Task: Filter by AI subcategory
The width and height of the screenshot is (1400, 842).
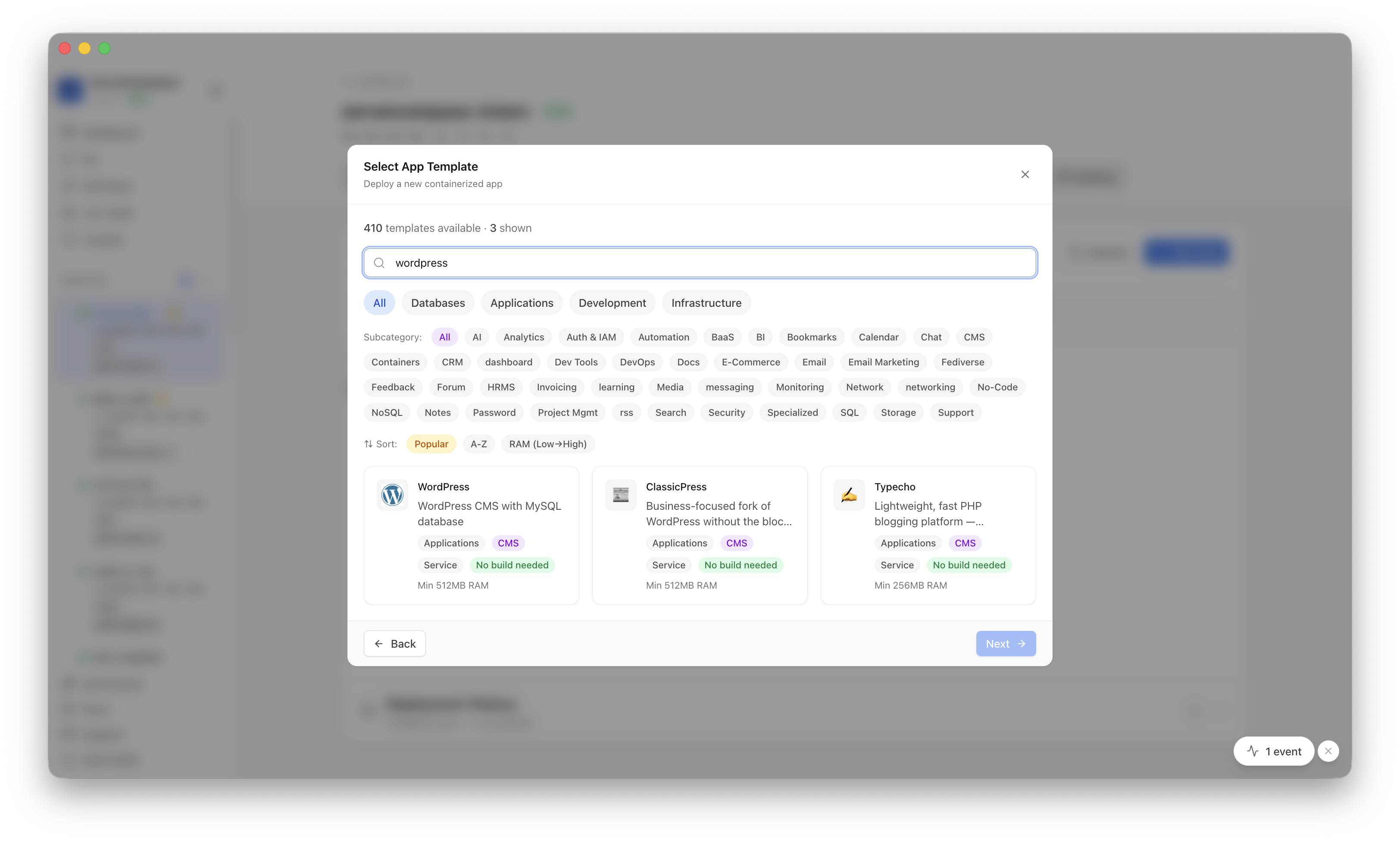Action: click(x=477, y=337)
